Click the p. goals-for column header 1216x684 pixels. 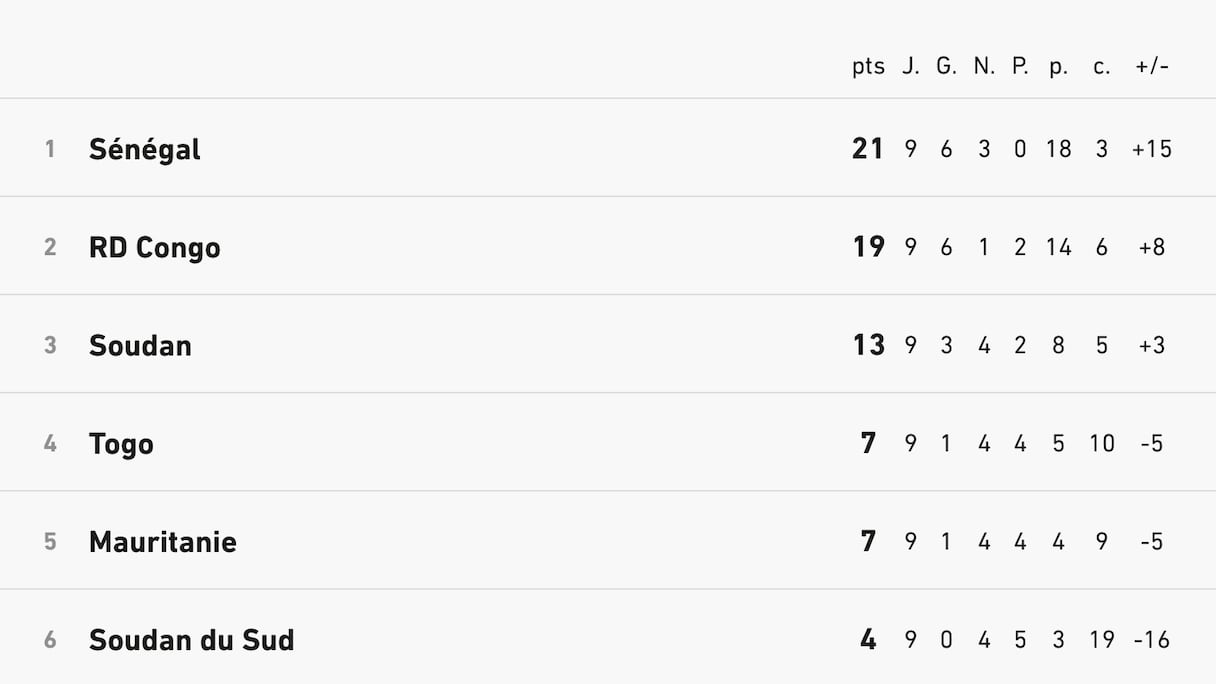pos(1058,67)
